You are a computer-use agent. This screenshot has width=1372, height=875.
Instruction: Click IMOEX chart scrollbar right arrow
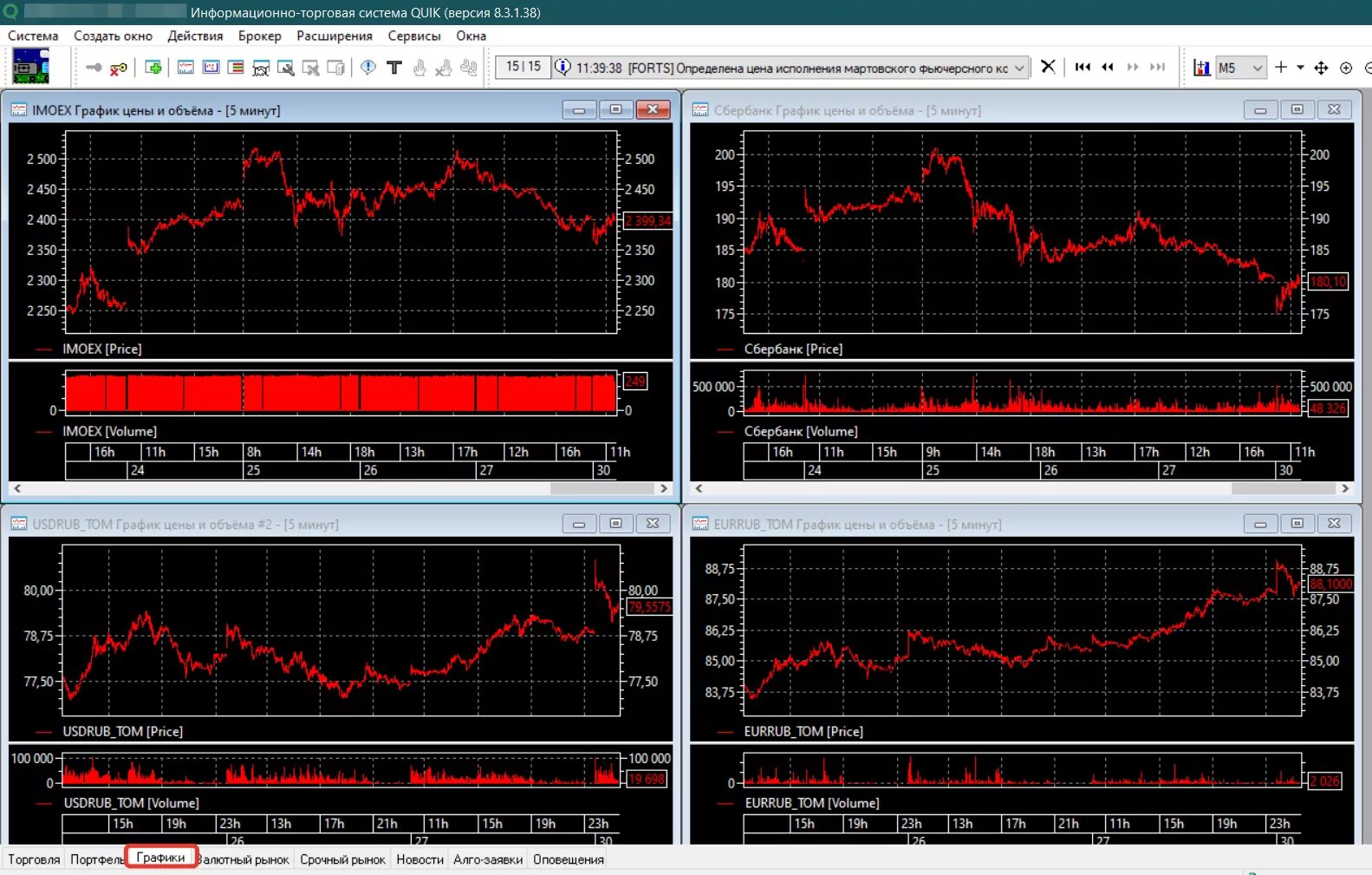[x=664, y=488]
